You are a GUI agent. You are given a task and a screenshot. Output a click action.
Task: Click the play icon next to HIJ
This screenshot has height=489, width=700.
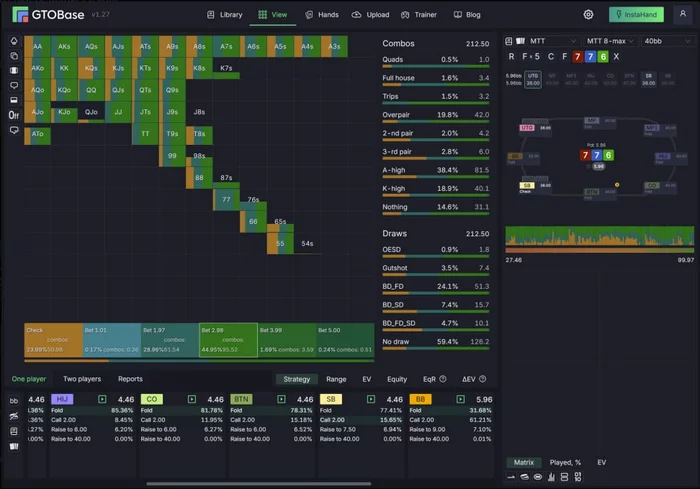(x=102, y=399)
